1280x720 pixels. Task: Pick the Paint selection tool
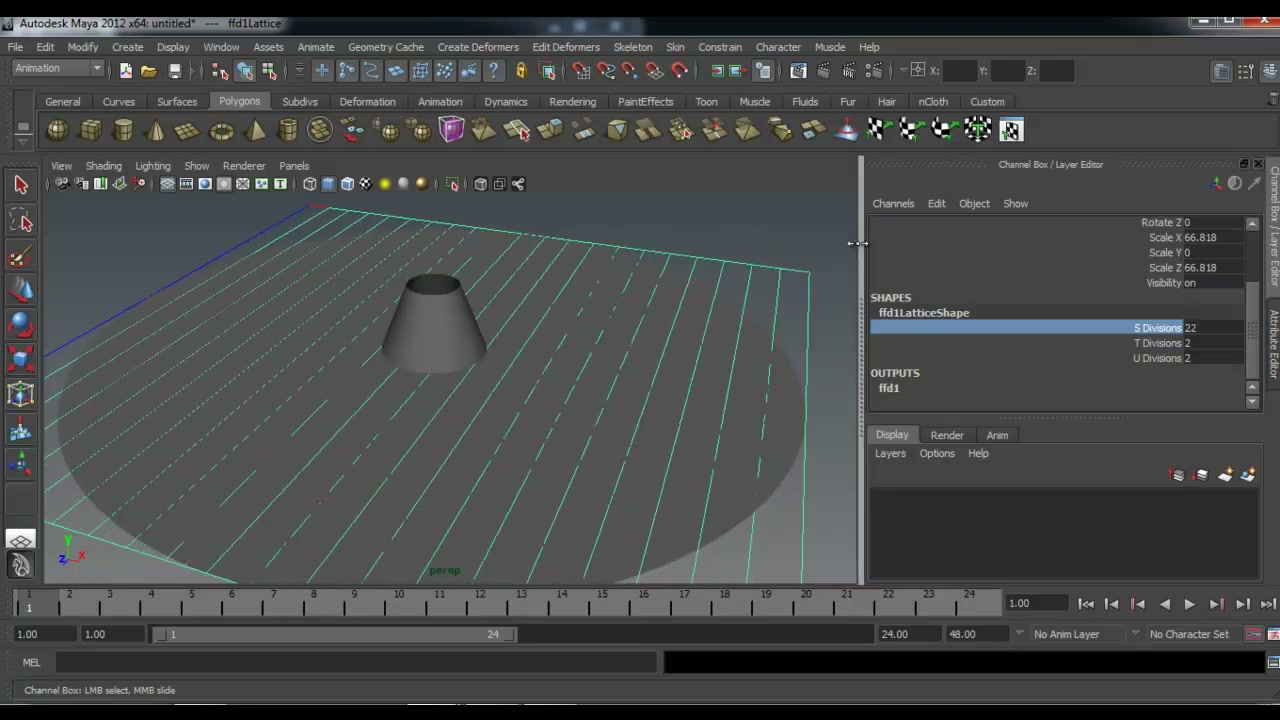21,256
